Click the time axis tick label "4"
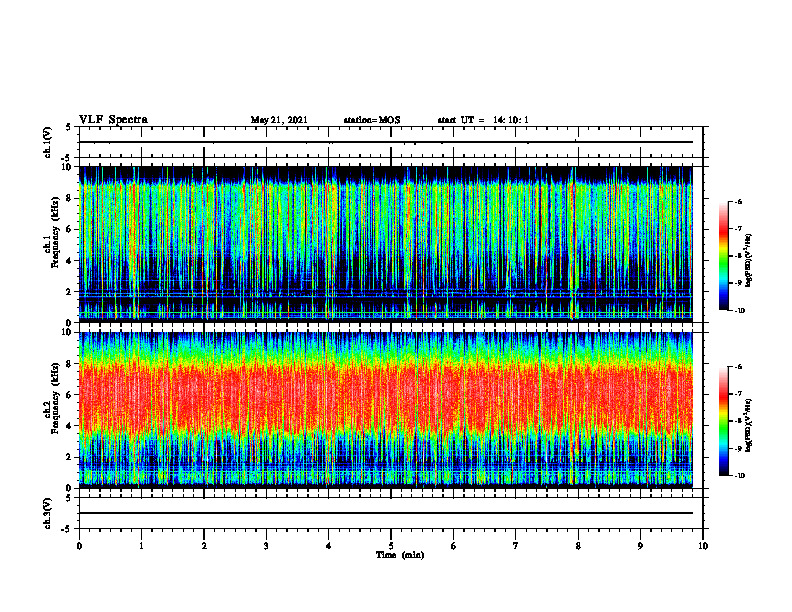This screenshot has width=792, height=612. [328, 546]
